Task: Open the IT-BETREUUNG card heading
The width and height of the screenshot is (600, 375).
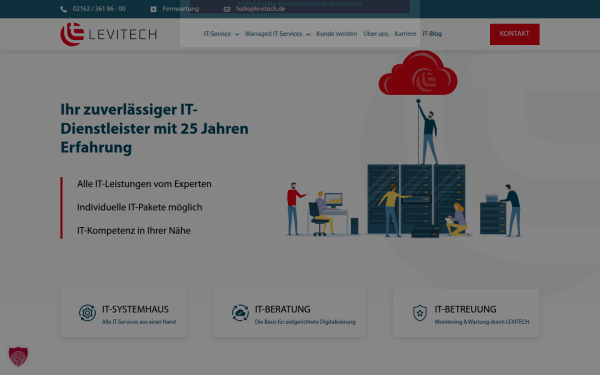Action: (x=465, y=309)
